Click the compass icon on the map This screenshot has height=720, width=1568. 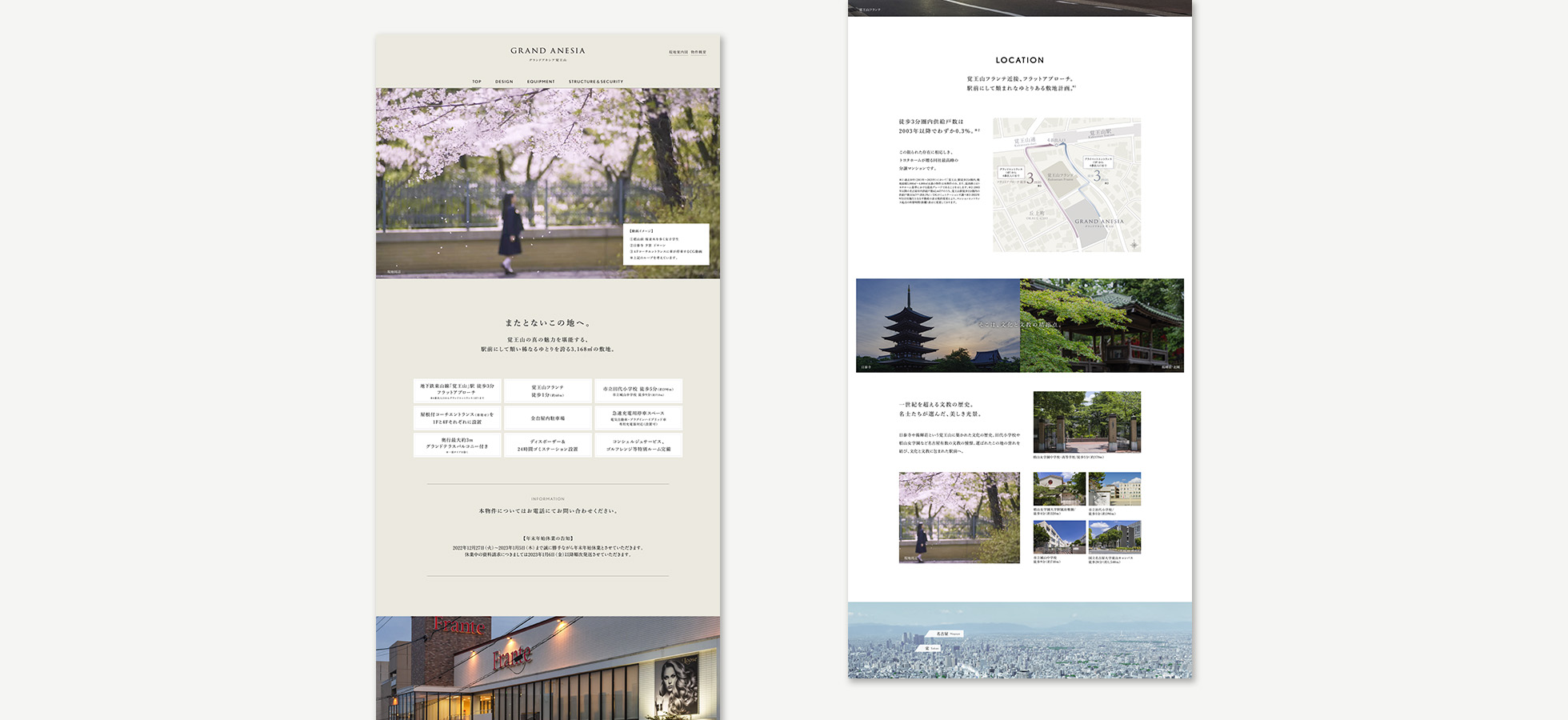point(1134,245)
